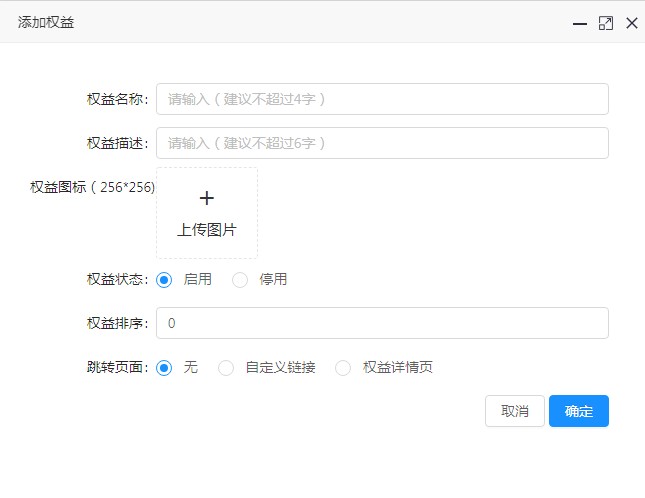
Task: Click the 权益图标（256*256) label
Action: [93, 187]
